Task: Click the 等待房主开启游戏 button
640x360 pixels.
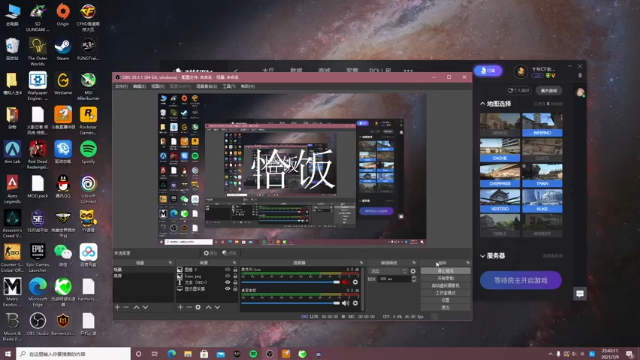Action: [520, 280]
